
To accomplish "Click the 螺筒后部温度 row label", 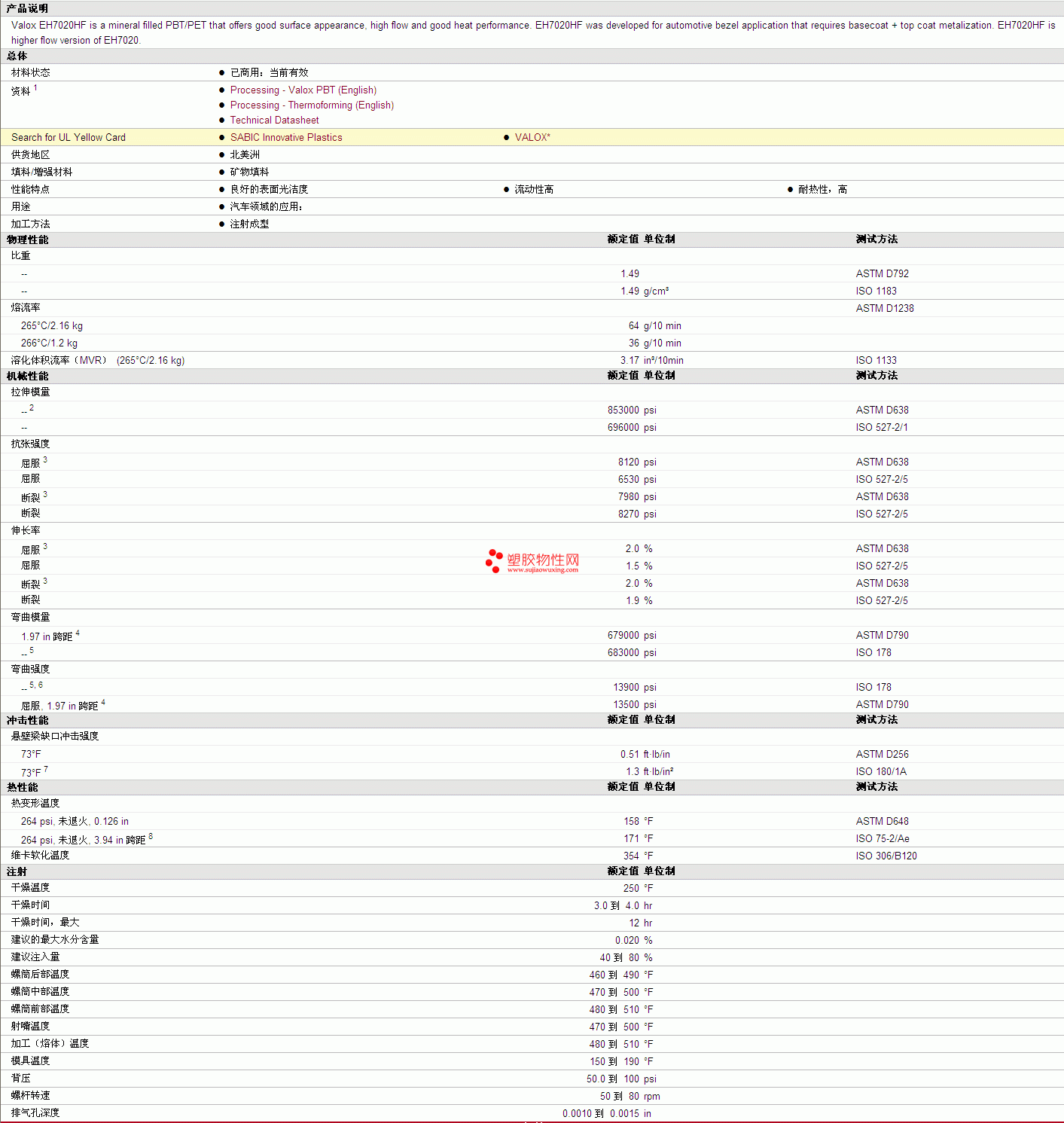I will 40,974.
